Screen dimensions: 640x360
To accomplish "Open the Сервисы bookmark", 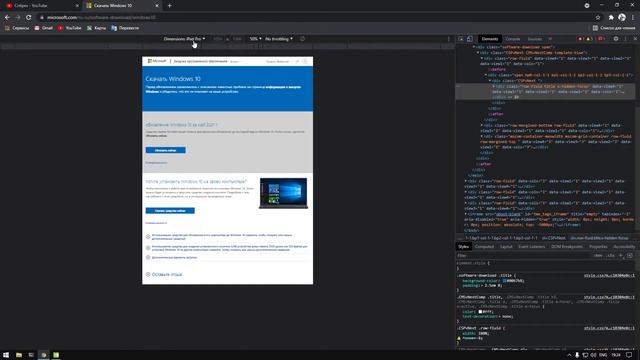I will (x=17, y=28).
